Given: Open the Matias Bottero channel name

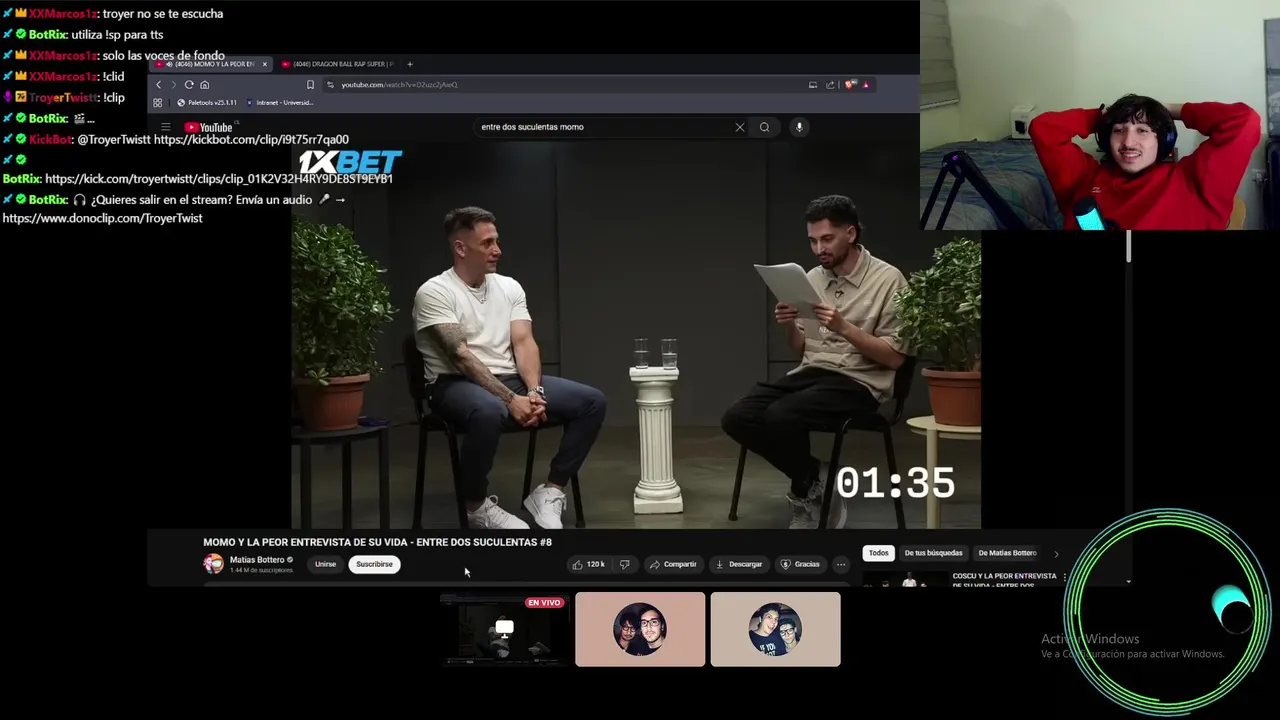Looking at the screenshot, I should coord(257,560).
